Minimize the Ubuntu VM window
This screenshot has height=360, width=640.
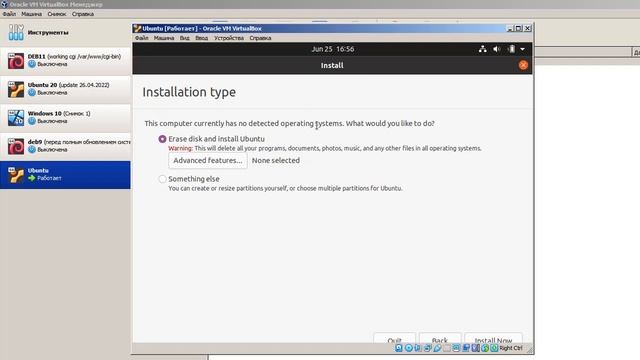[x=510, y=28]
